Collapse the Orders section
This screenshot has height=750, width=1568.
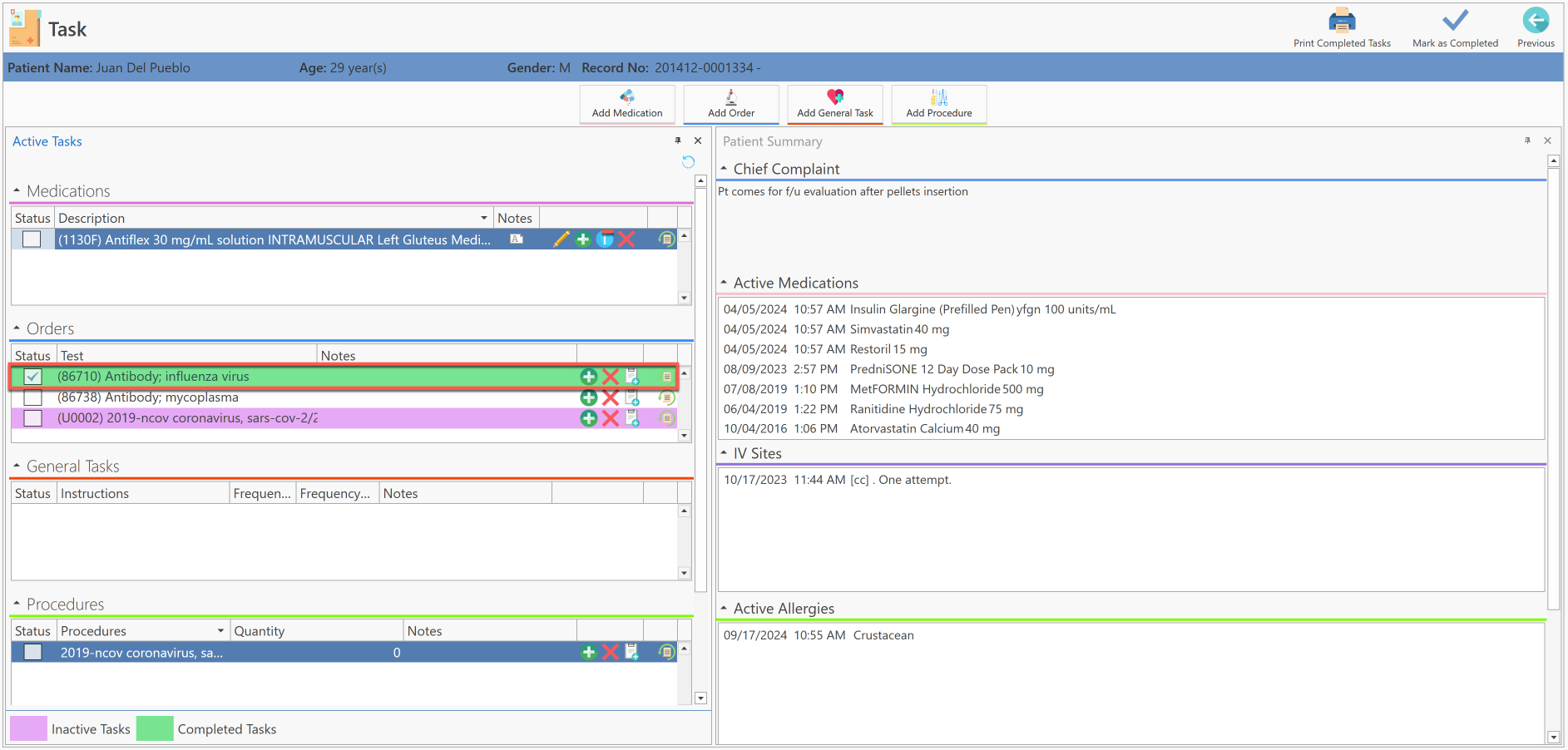[17, 328]
